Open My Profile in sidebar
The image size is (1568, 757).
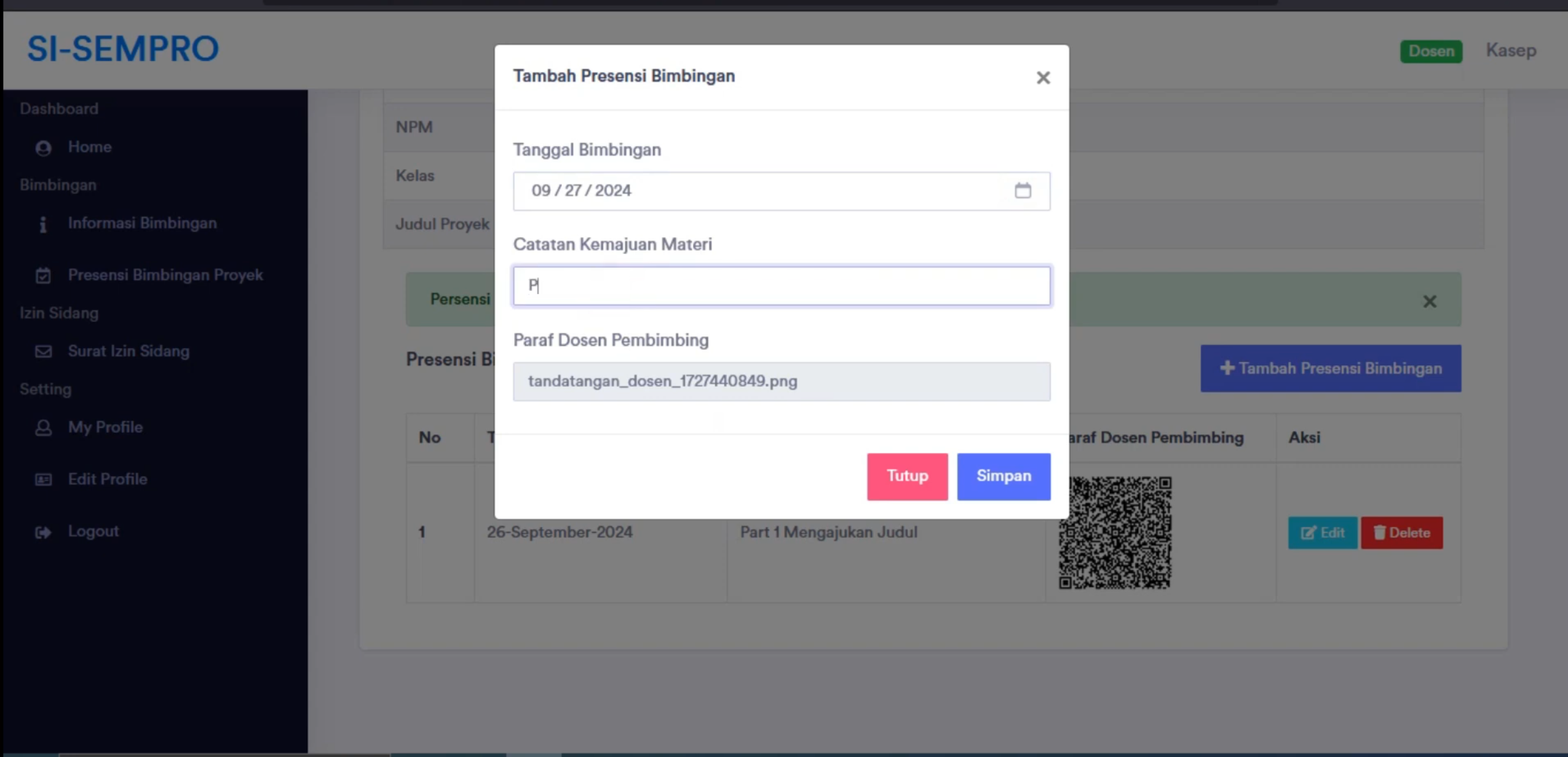point(105,427)
